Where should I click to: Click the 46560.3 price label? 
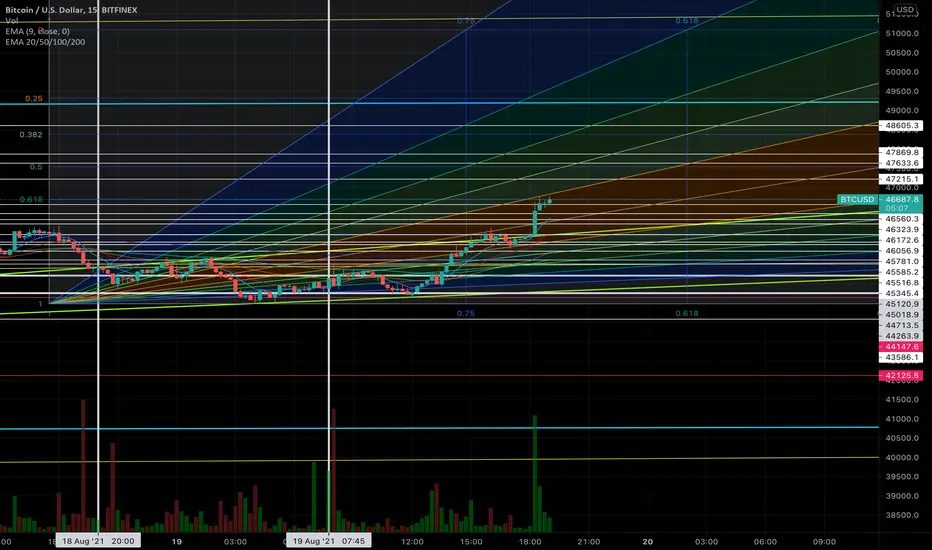click(901, 219)
